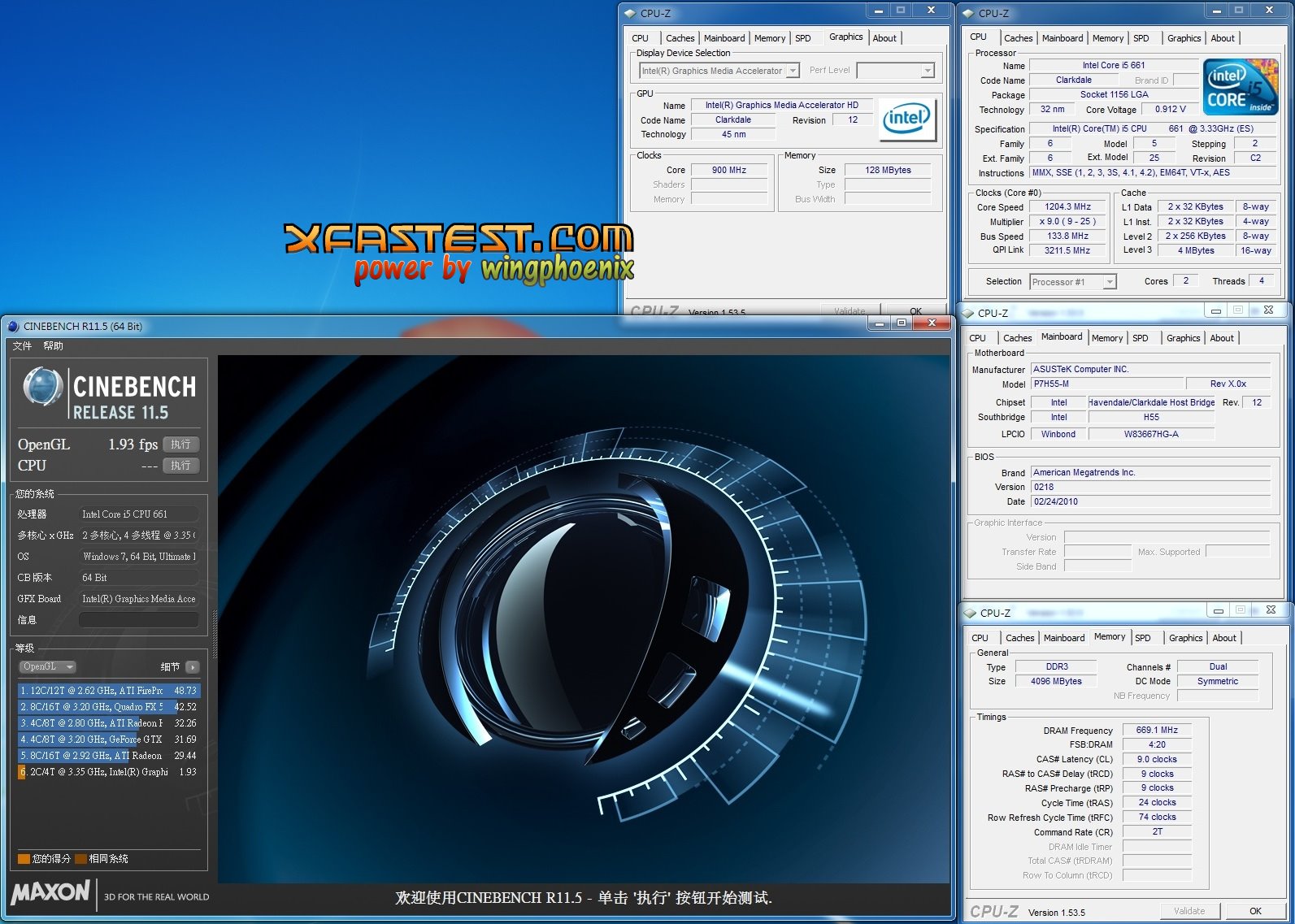Click title bar icon of CPU-Z Processor window
1295x924 pixels.
[968, 14]
